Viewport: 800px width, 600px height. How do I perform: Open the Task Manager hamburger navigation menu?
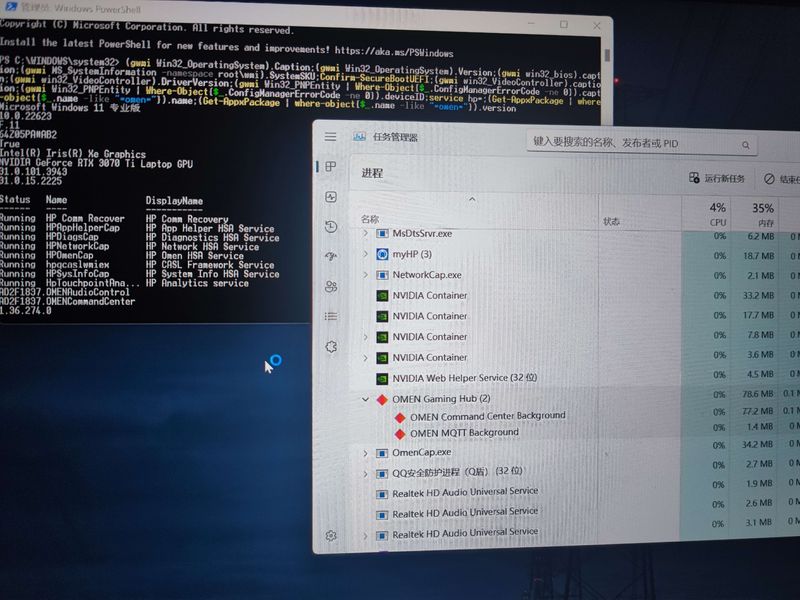coord(330,137)
